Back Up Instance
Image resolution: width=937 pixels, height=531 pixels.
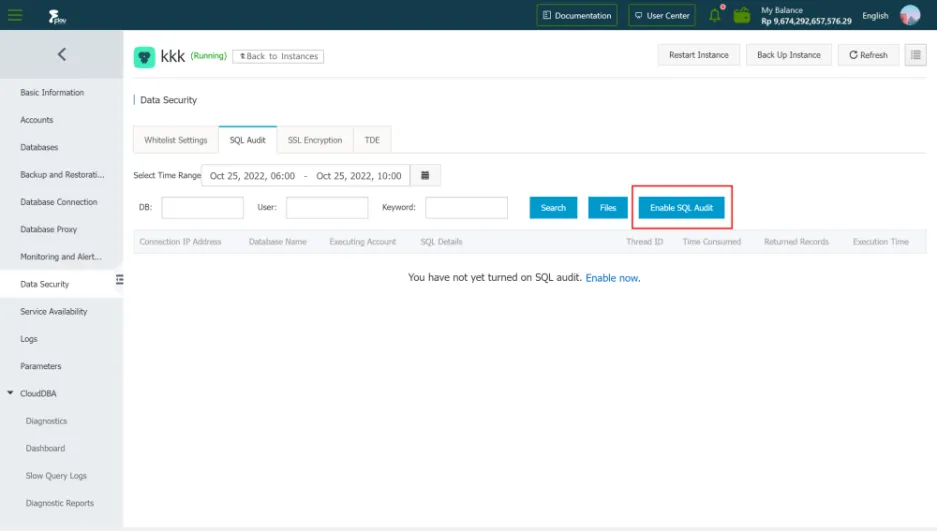(x=788, y=55)
